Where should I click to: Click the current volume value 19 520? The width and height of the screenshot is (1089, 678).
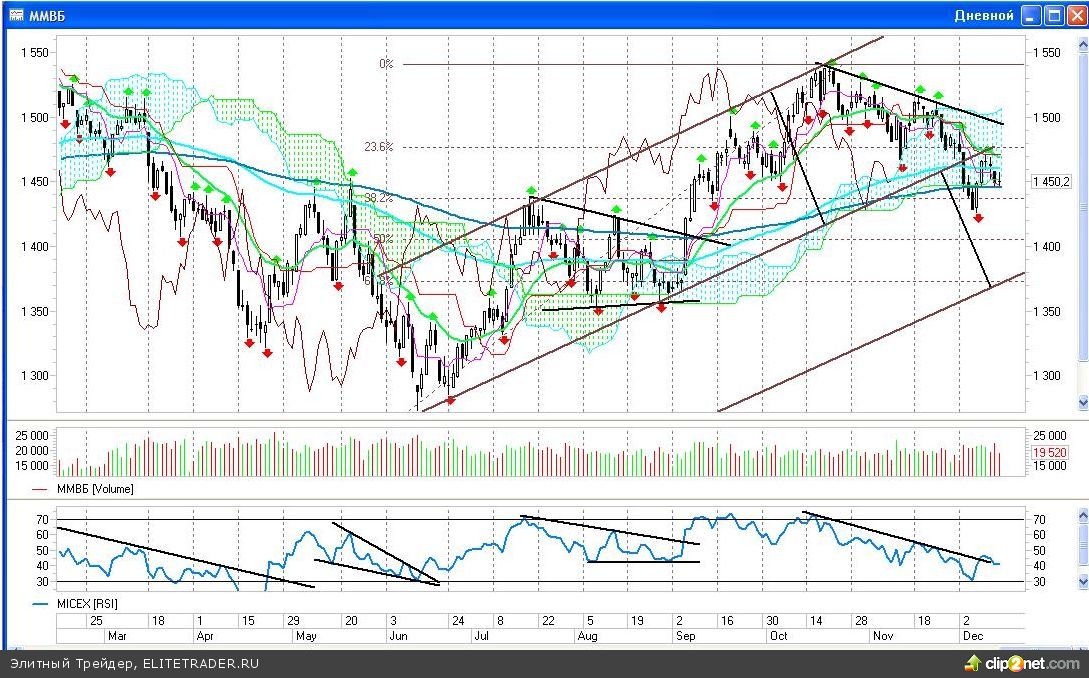coord(1050,452)
